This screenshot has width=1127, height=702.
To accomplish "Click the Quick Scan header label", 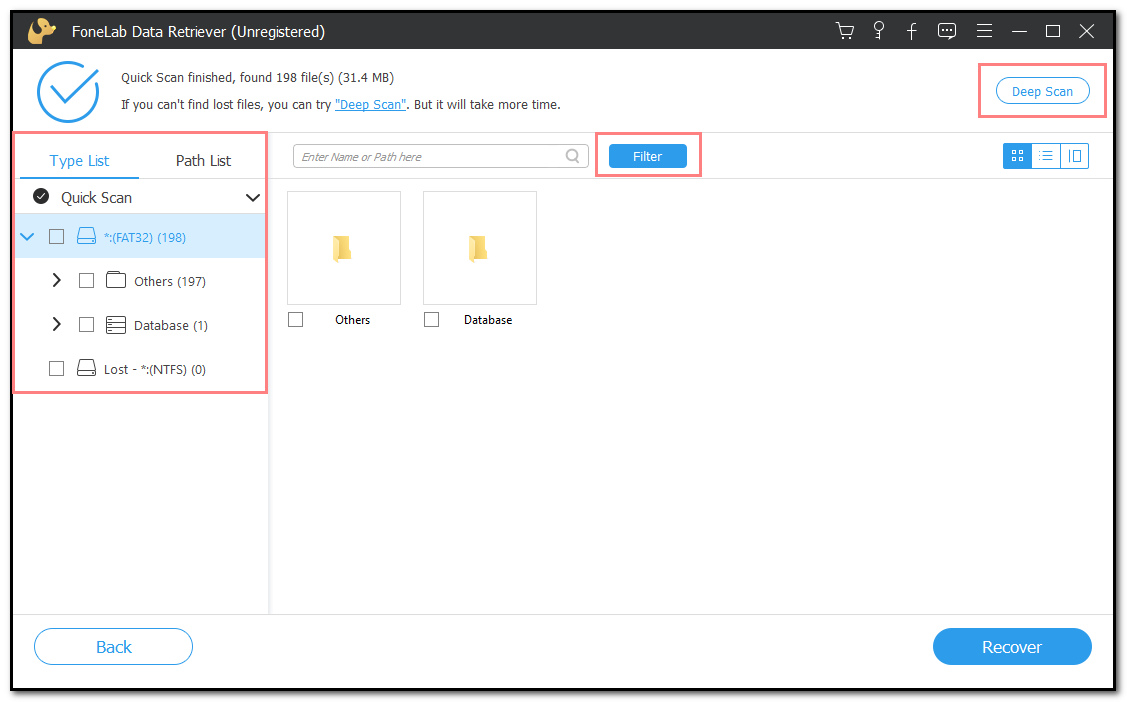I will (96, 198).
